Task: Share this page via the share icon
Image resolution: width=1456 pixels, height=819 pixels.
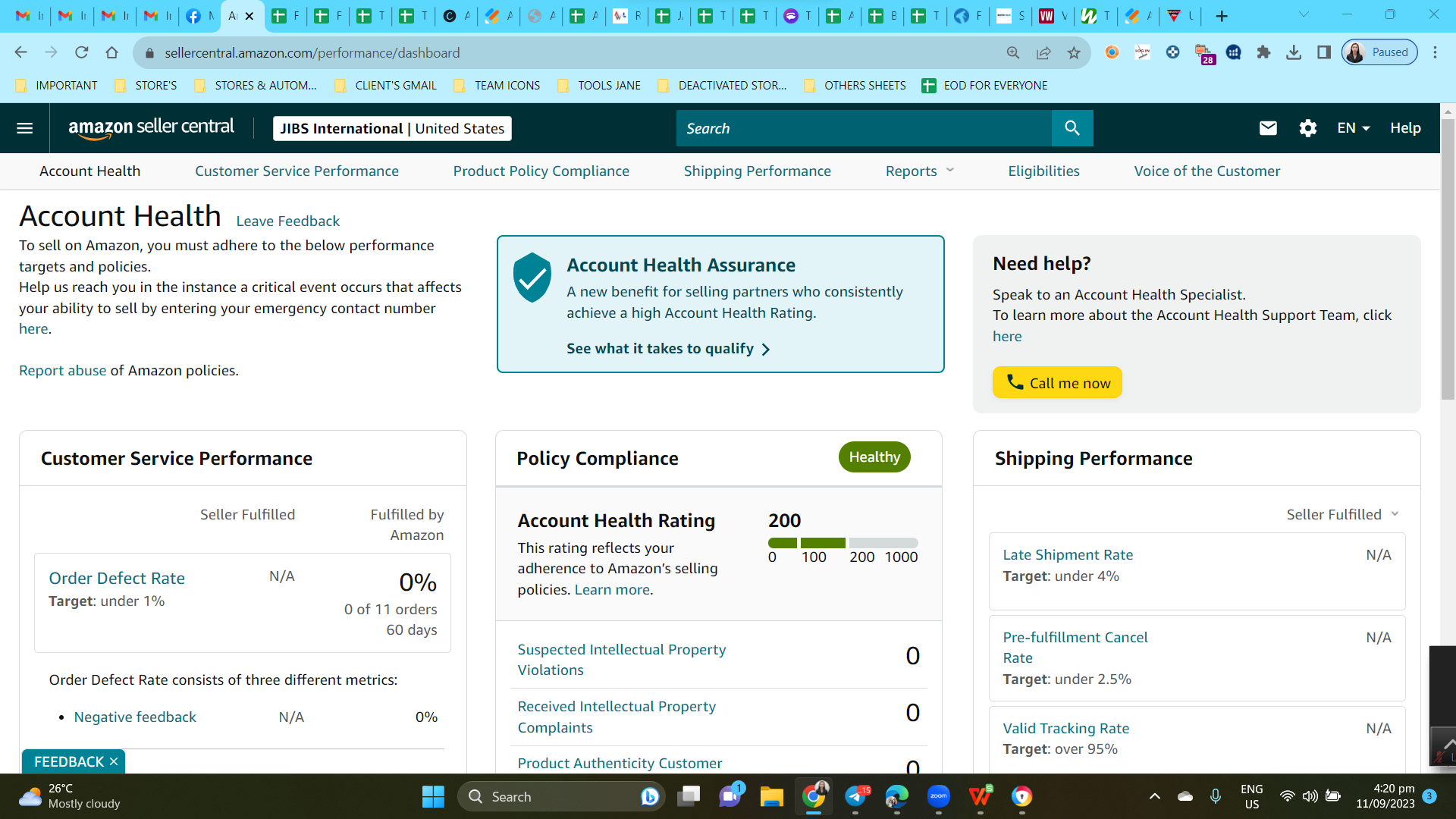Action: coord(1043,52)
